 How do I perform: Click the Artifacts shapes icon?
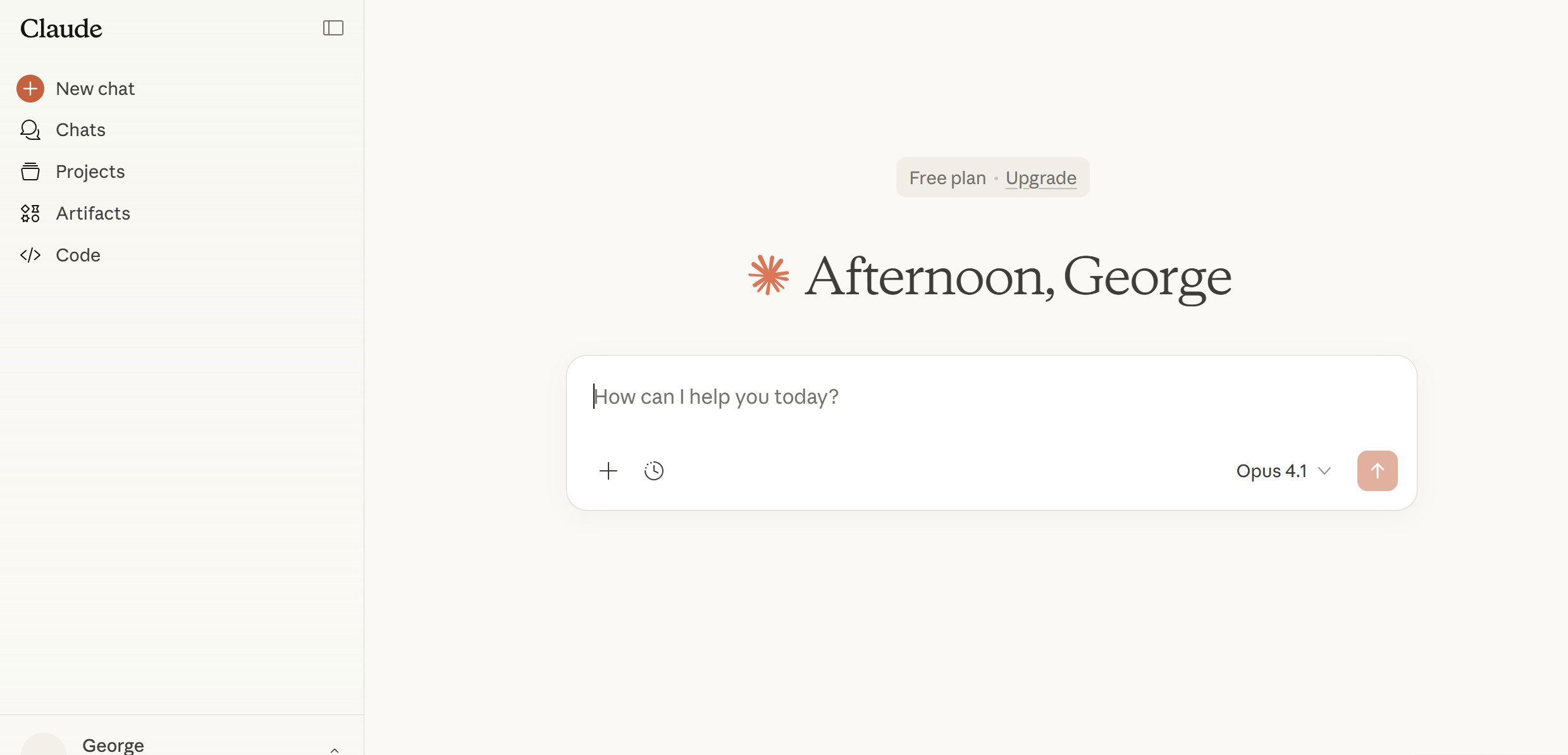[30, 213]
